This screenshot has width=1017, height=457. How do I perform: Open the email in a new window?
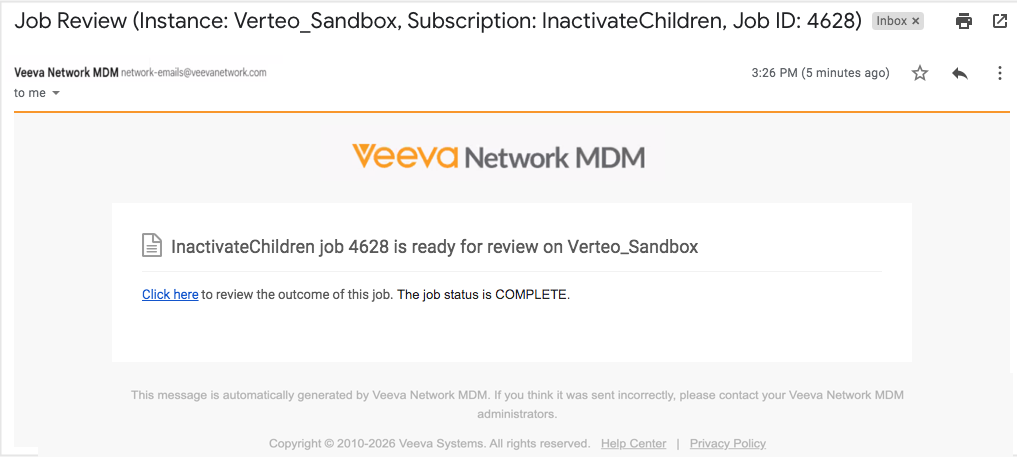[999, 21]
